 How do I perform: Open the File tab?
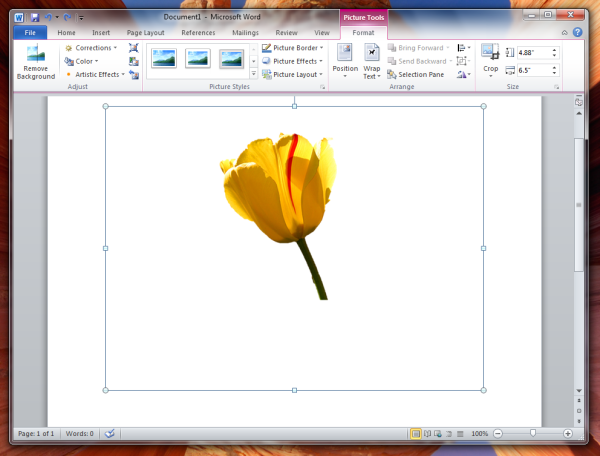(x=30, y=33)
